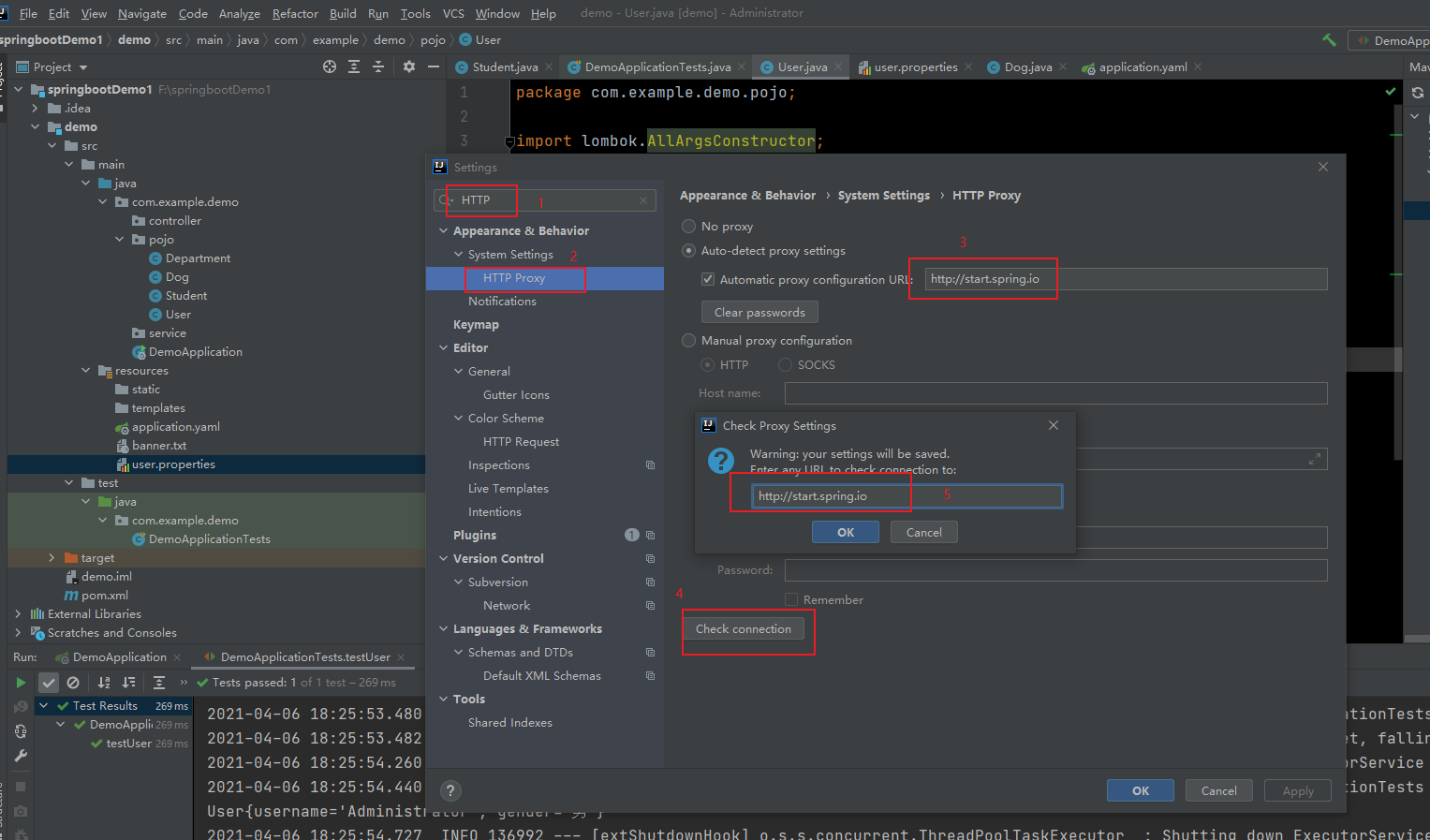Collapse Languages & Frameworks settings group
This screenshot has width=1430, height=840.
click(x=444, y=628)
